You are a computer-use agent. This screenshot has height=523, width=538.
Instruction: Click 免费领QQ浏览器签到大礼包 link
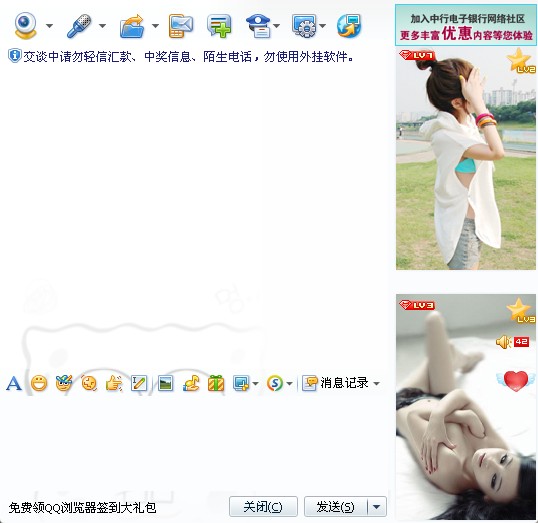[x=82, y=508]
